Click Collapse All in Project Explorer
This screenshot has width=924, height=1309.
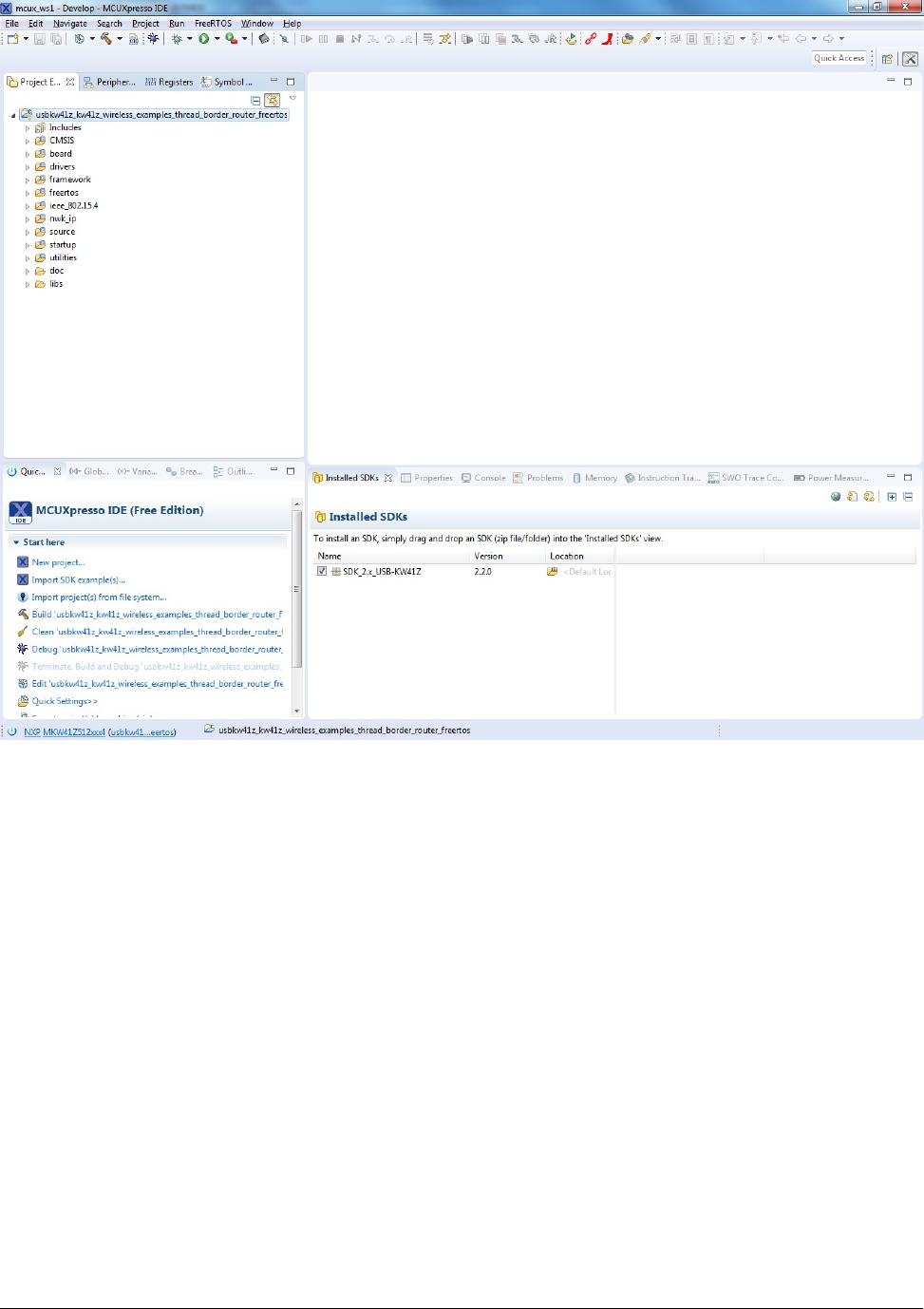coord(255,101)
